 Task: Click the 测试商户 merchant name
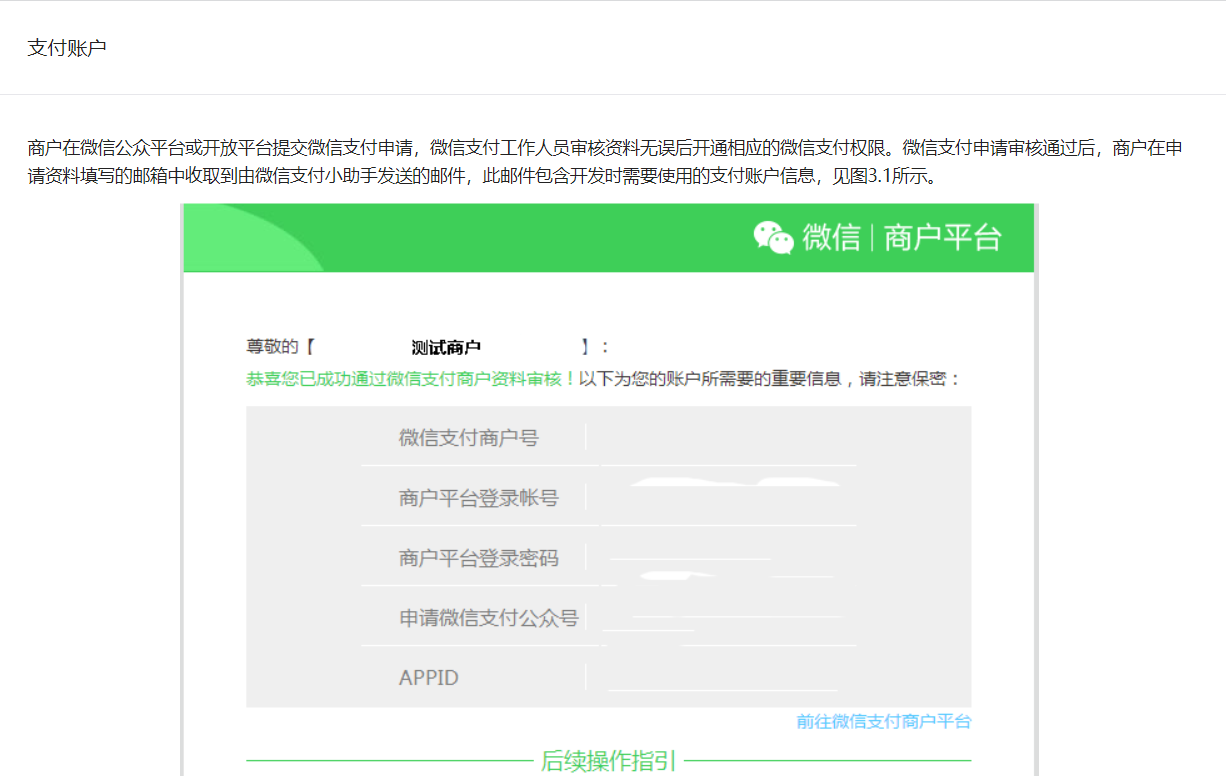point(446,347)
